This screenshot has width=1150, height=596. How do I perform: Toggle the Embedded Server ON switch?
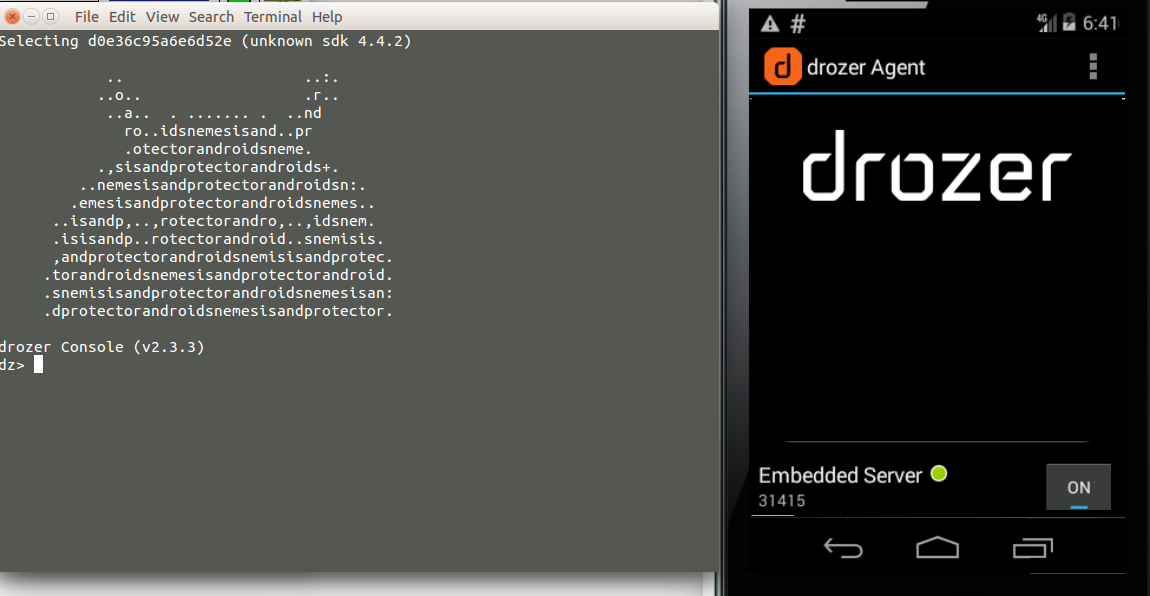pos(1078,487)
